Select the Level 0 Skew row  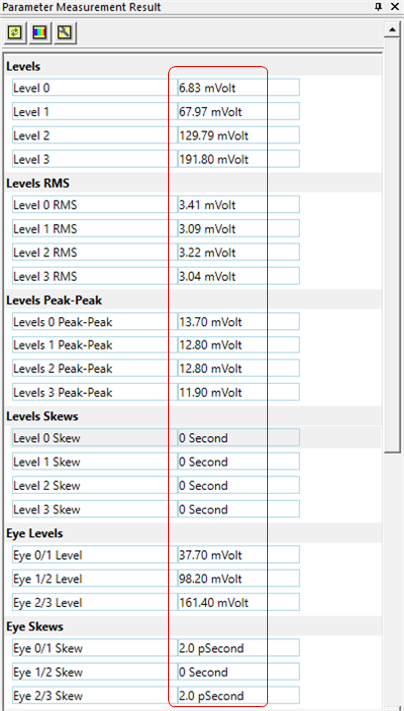(x=156, y=438)
